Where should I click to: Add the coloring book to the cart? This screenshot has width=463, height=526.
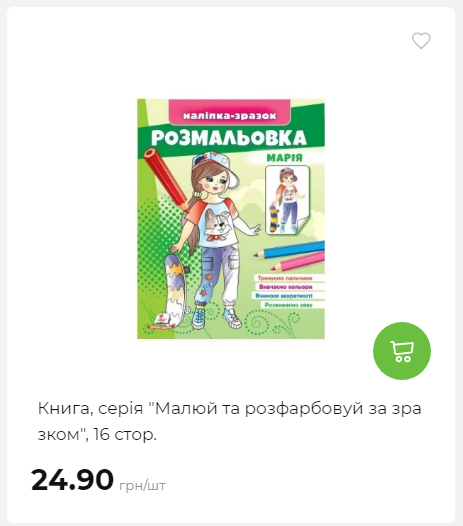click(x=402, y=351)
